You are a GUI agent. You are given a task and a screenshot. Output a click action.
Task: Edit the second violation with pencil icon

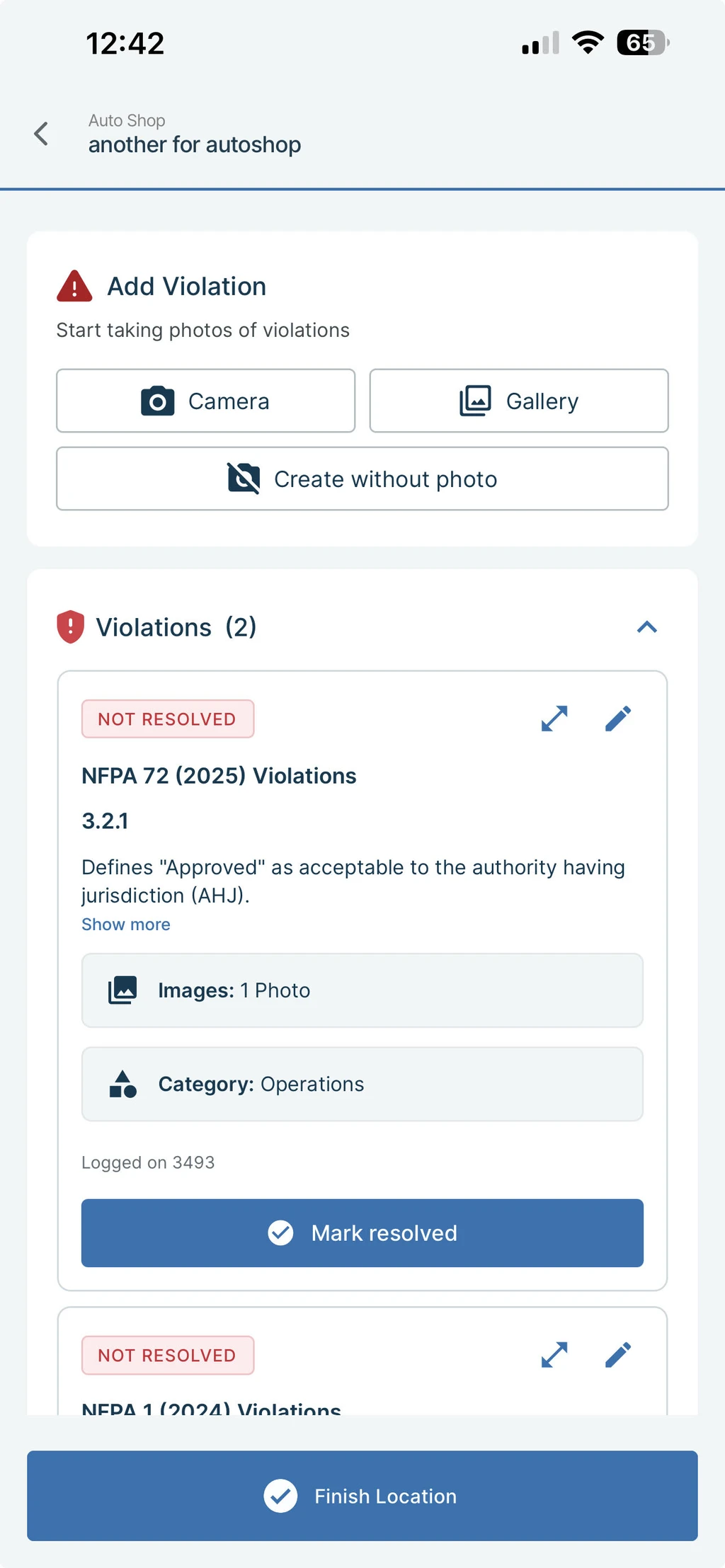coord(618,1355)
